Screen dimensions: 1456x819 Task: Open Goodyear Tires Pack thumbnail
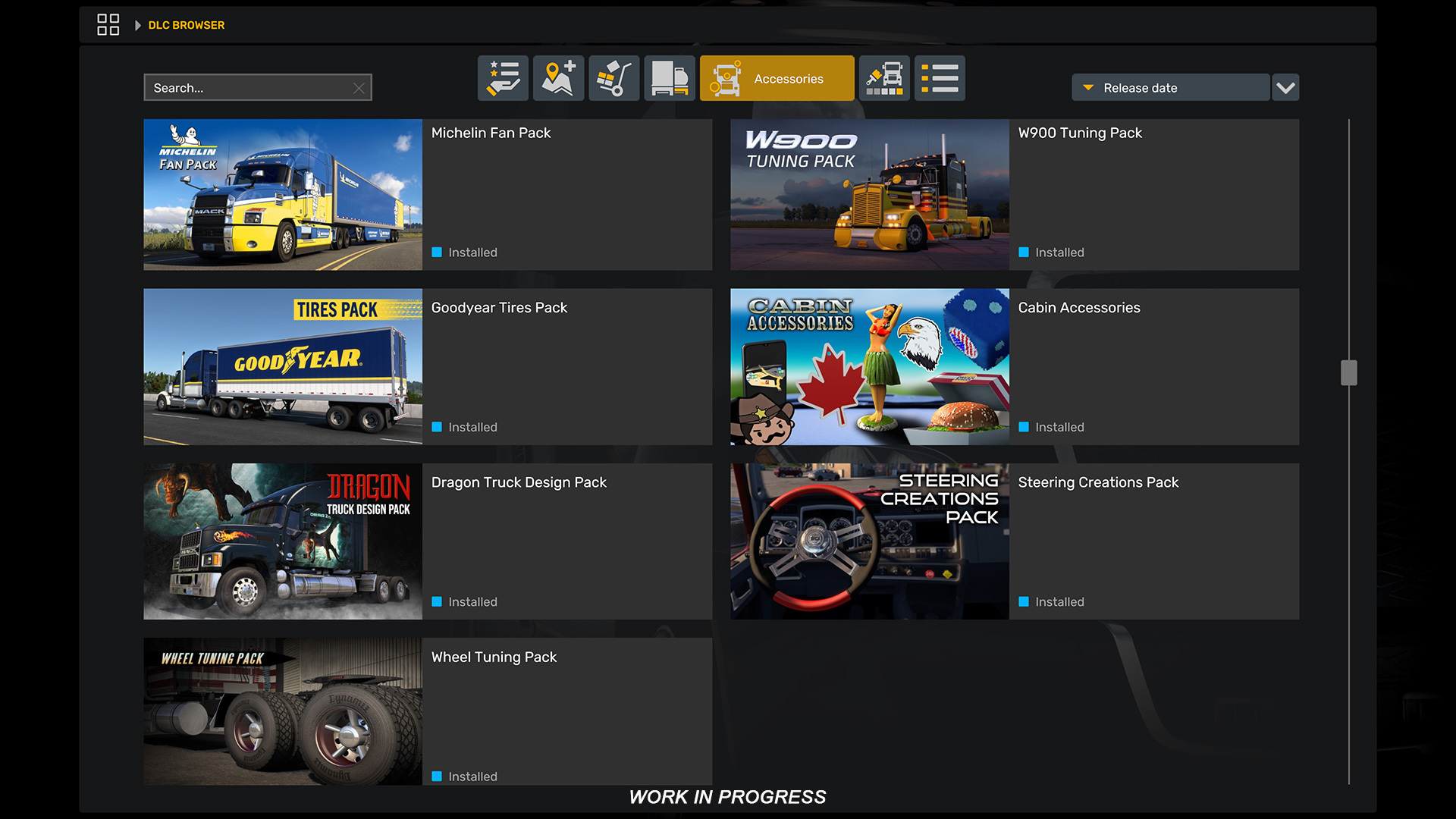(283, 367)
